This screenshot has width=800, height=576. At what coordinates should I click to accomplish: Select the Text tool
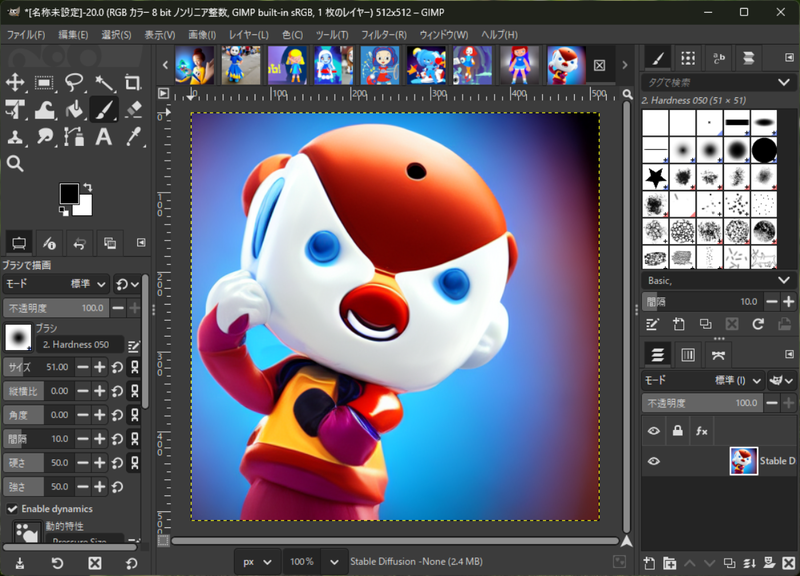104,137
